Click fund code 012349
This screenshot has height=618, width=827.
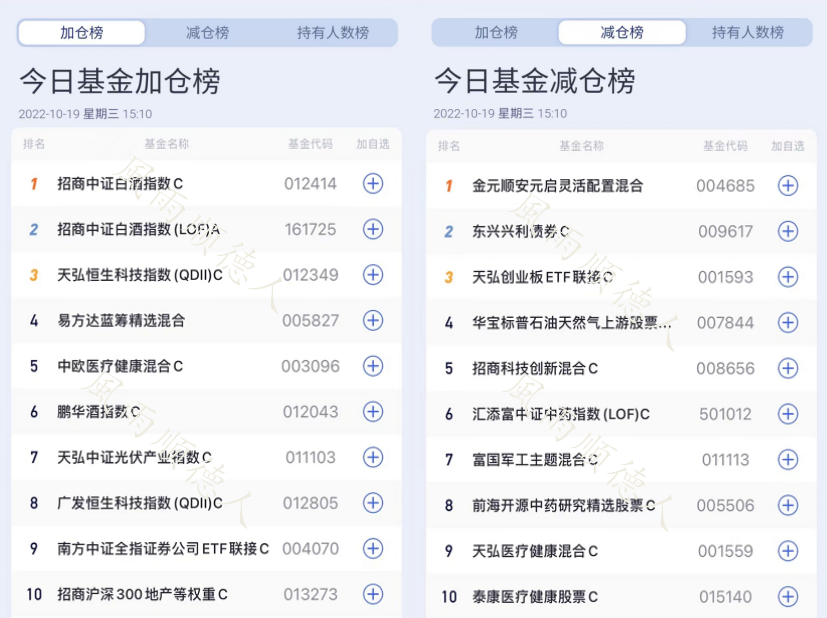point(311,275)
